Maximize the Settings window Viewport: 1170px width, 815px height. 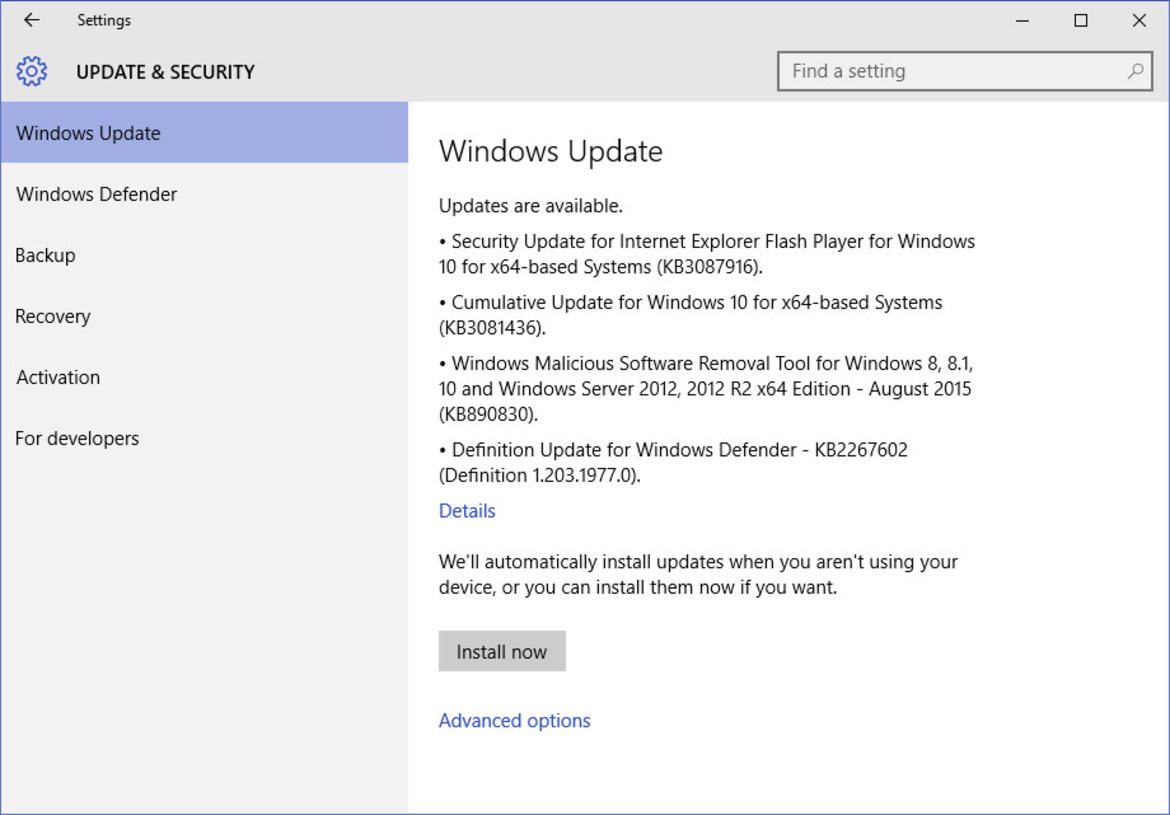[1080, 20]
